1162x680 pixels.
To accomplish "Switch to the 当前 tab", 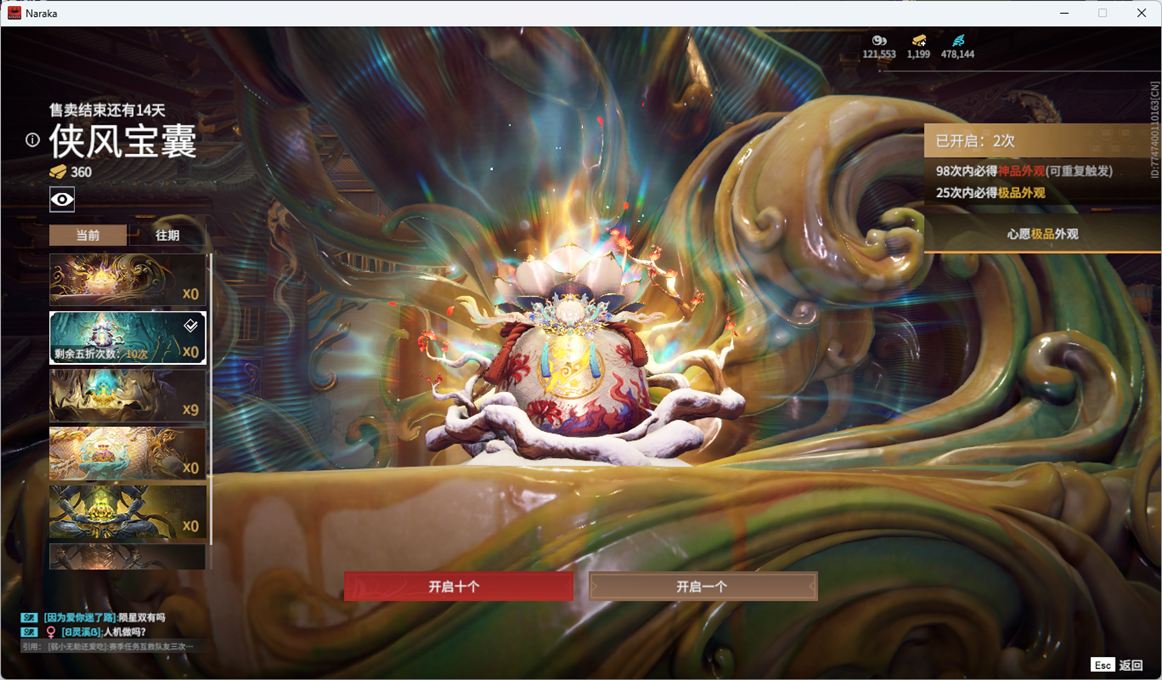I will (x=88, y=235).
